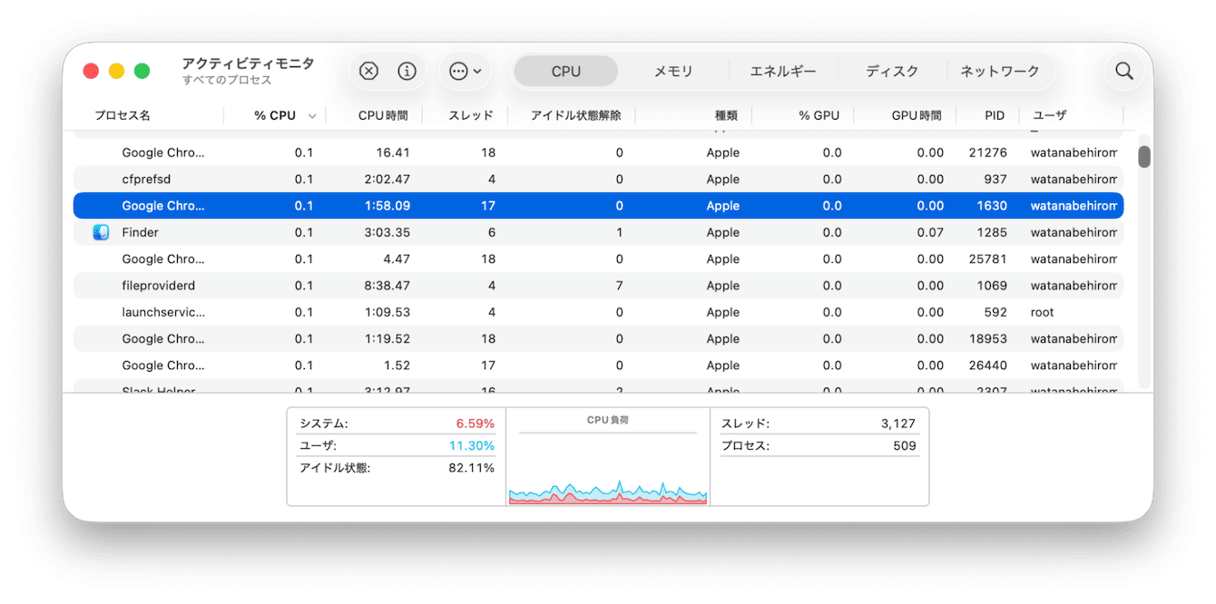
Task: Click CPU time value 2:02.47
Action: point(388,179)
